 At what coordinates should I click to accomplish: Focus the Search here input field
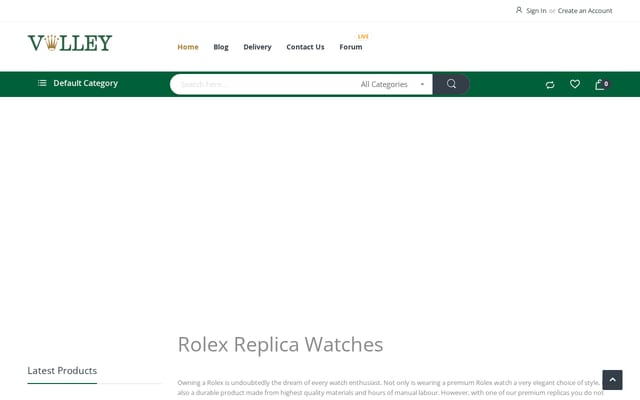point(263,84)
